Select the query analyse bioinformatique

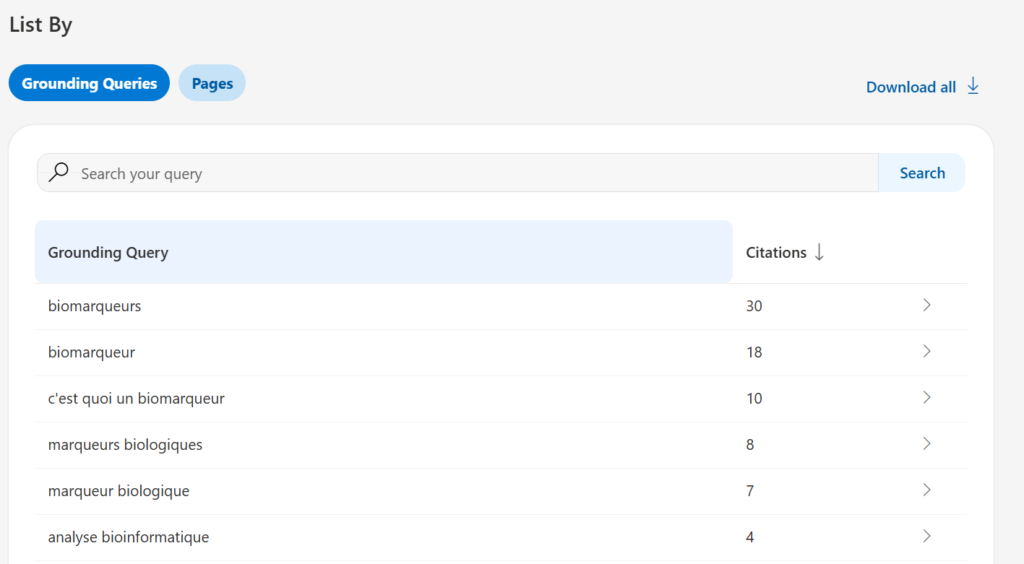[x=128, y=537]
